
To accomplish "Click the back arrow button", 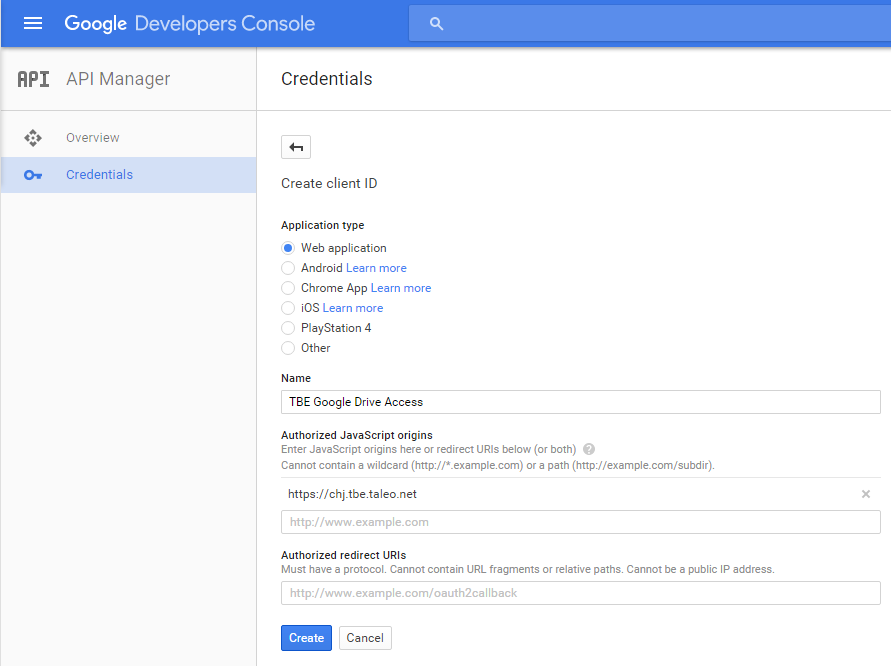I will click(x=295, y=147).
